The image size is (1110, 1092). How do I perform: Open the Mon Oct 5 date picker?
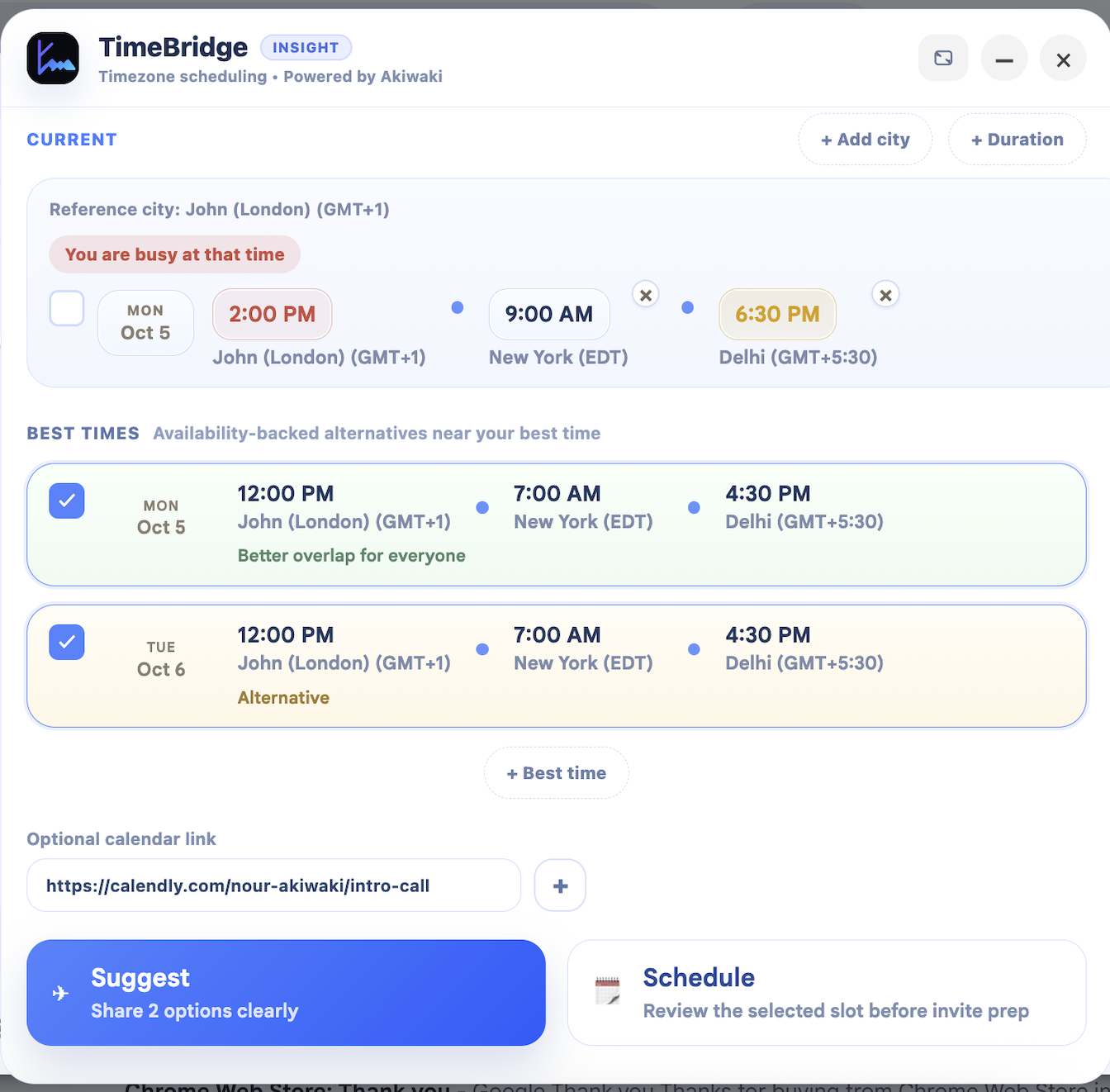(145, 323)
